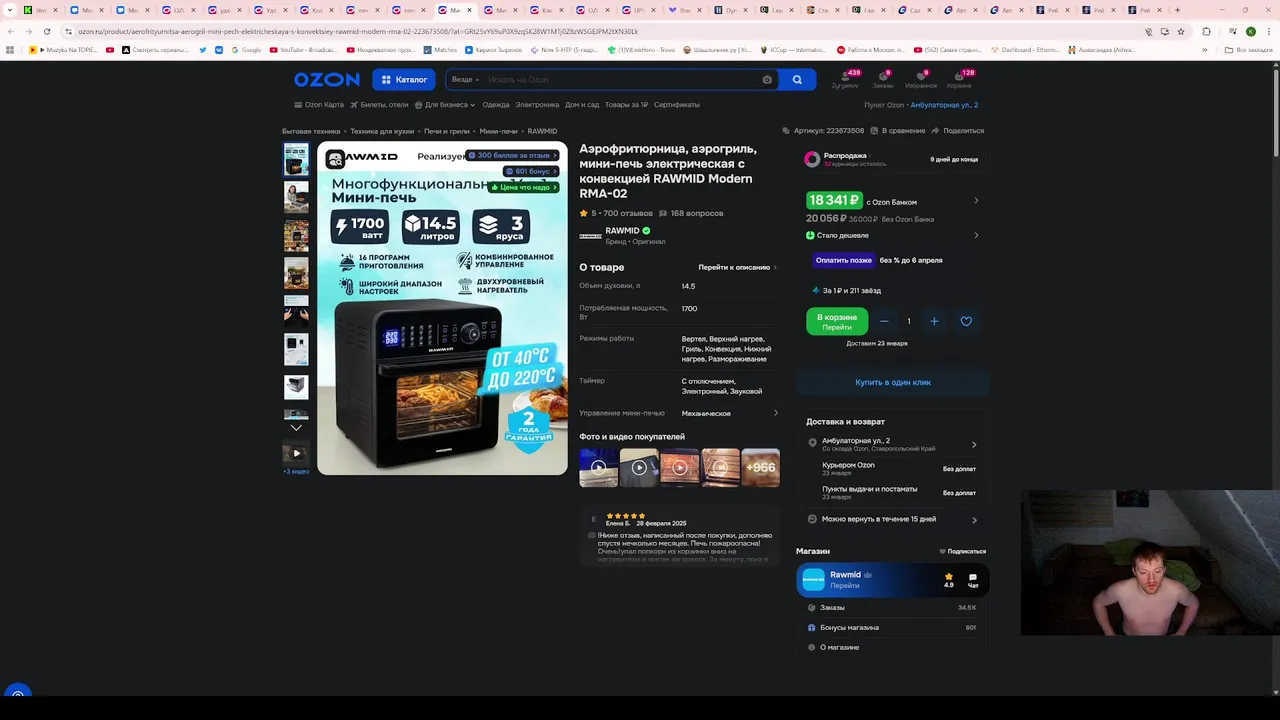Click the Поделиться share icon
The height and width of the screenshot is (720, 1280).
(958, 131)
